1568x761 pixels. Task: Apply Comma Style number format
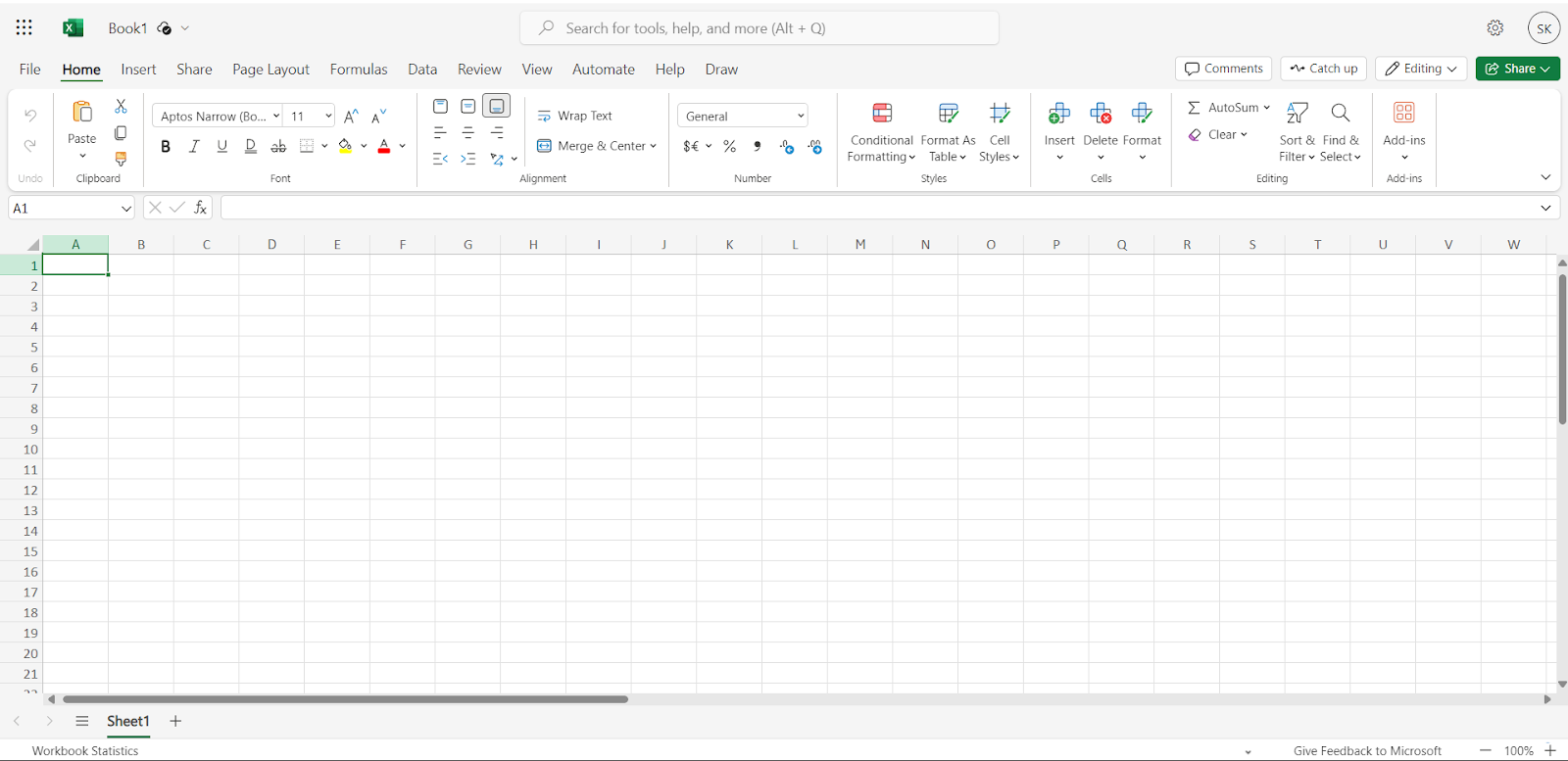click(757, 146)
